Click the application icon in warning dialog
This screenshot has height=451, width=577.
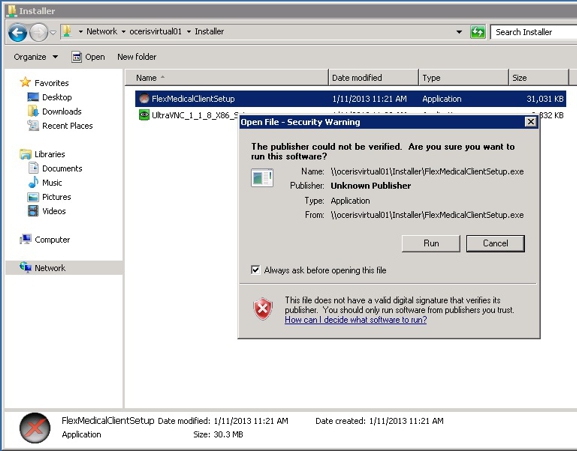tap(262, 178)
